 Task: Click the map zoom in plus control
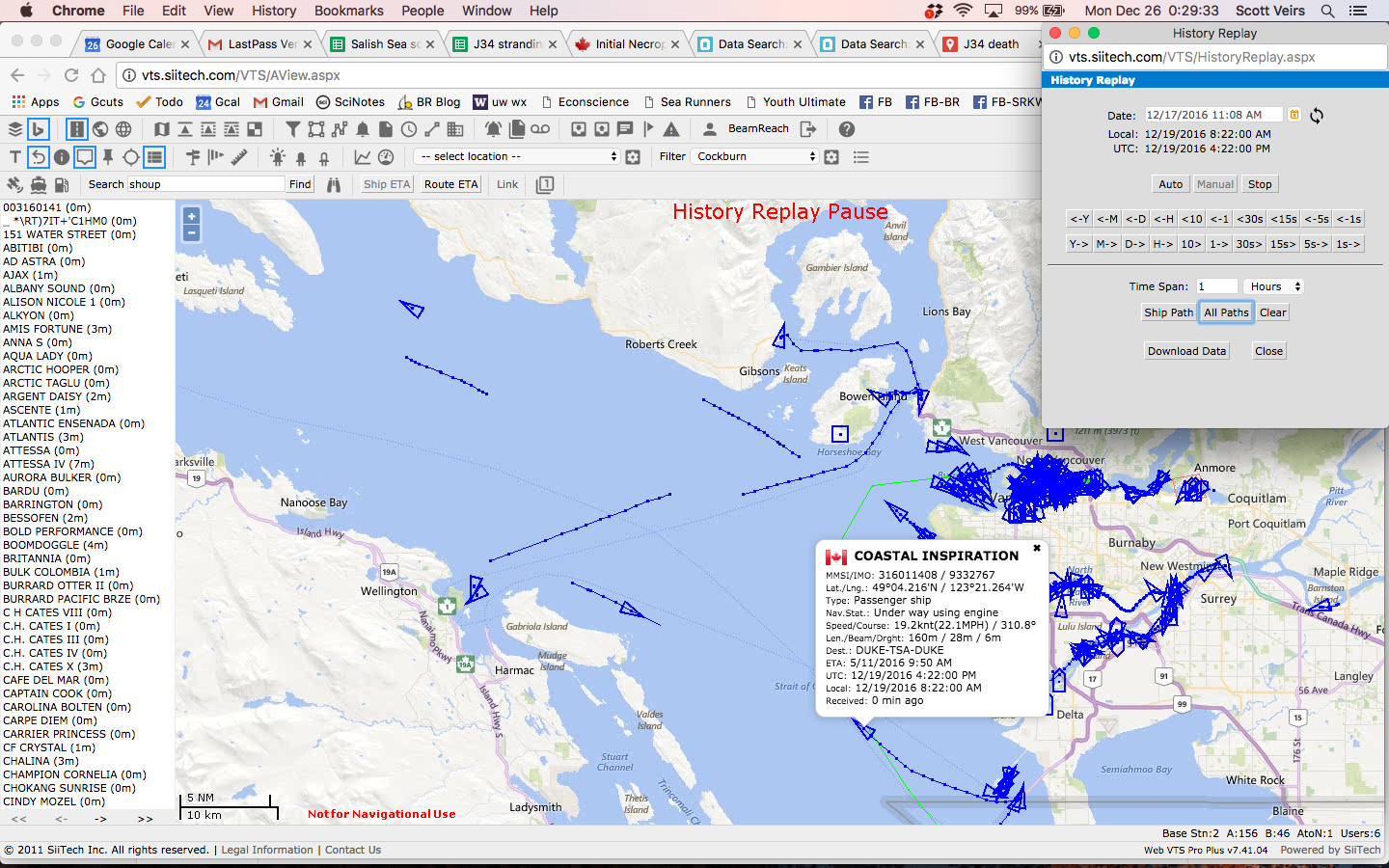191,217
